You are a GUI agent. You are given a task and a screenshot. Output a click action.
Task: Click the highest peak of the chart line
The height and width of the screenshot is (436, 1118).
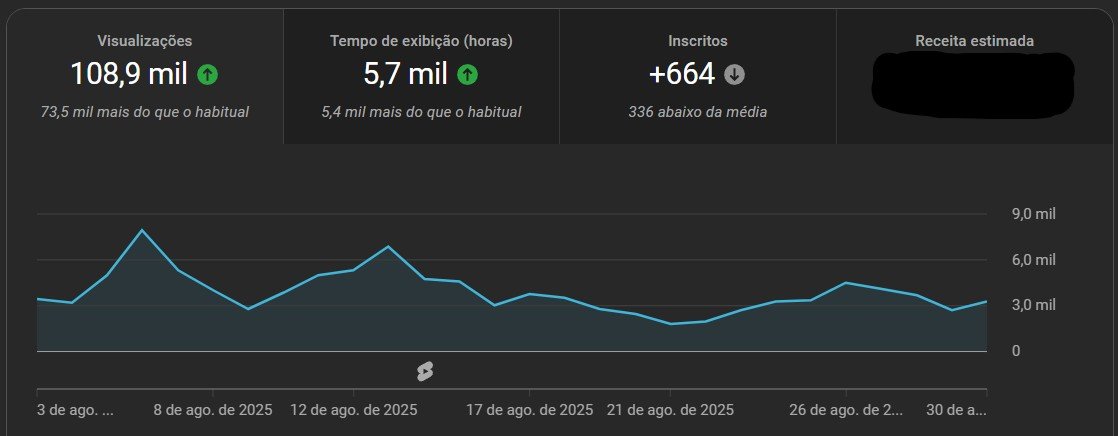pyautogui.click(x=142, y=231)
